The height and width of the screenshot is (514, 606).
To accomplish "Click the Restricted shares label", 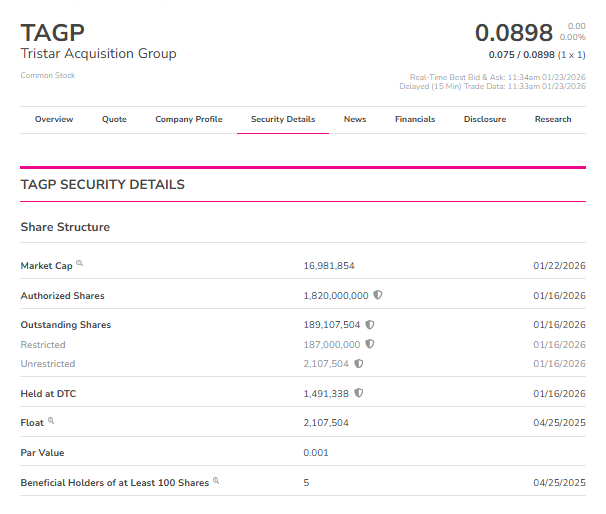I will coord(43,345).
